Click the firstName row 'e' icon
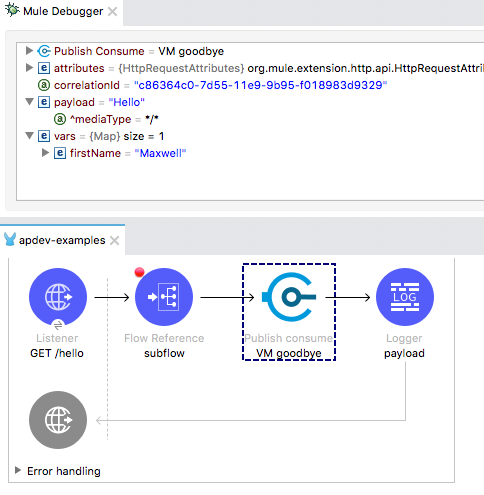484x495 pixels. click(x=60, y=153)
